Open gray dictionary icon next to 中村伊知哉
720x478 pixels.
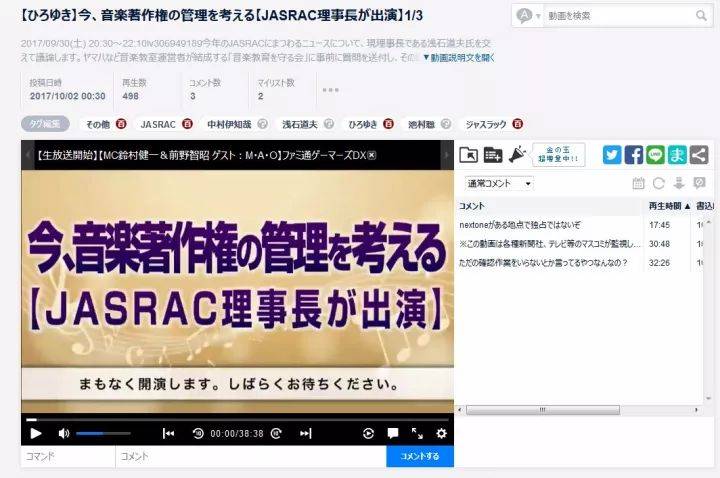[262, 124]
